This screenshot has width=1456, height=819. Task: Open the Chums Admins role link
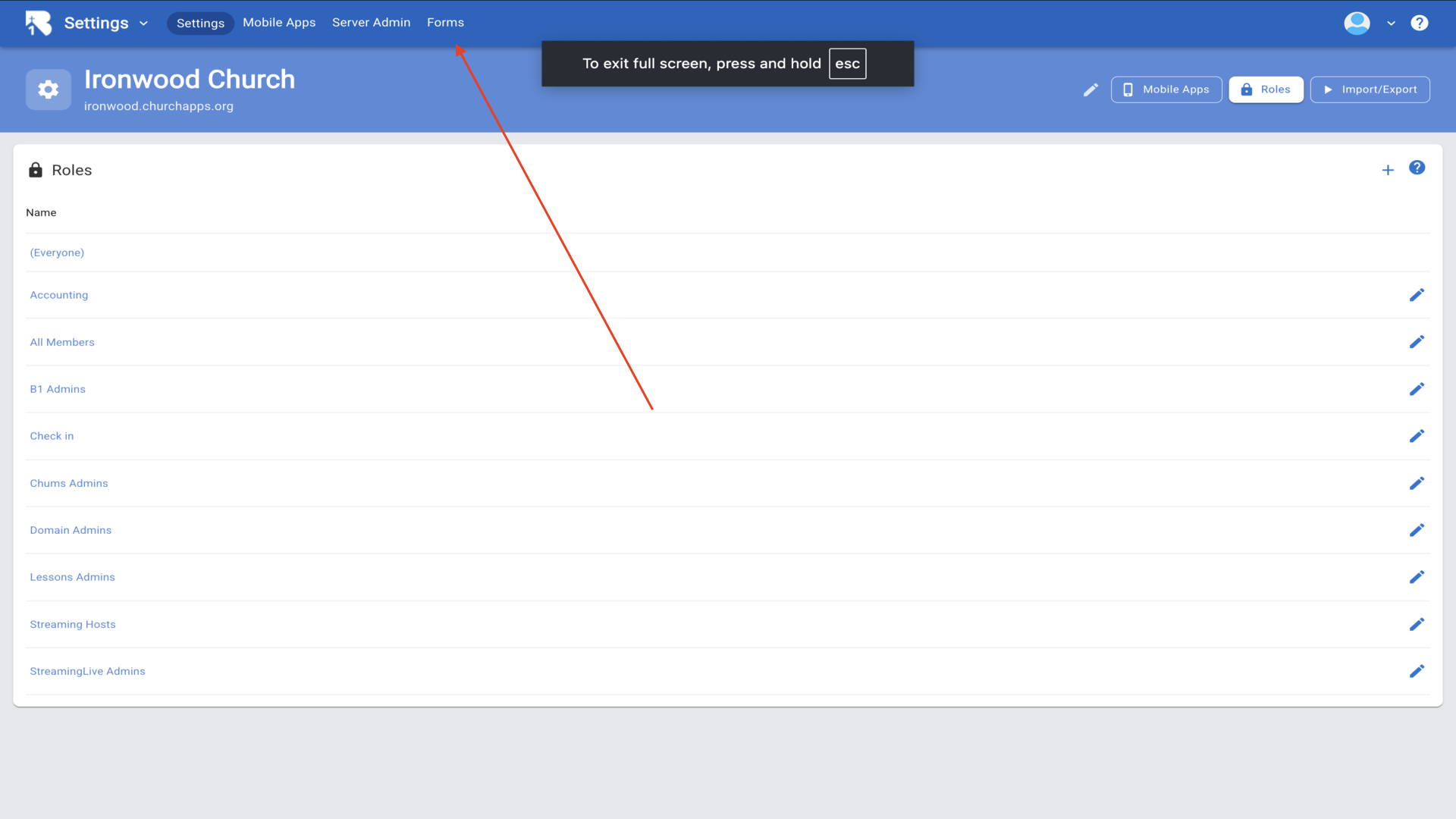tap(69, 483)
